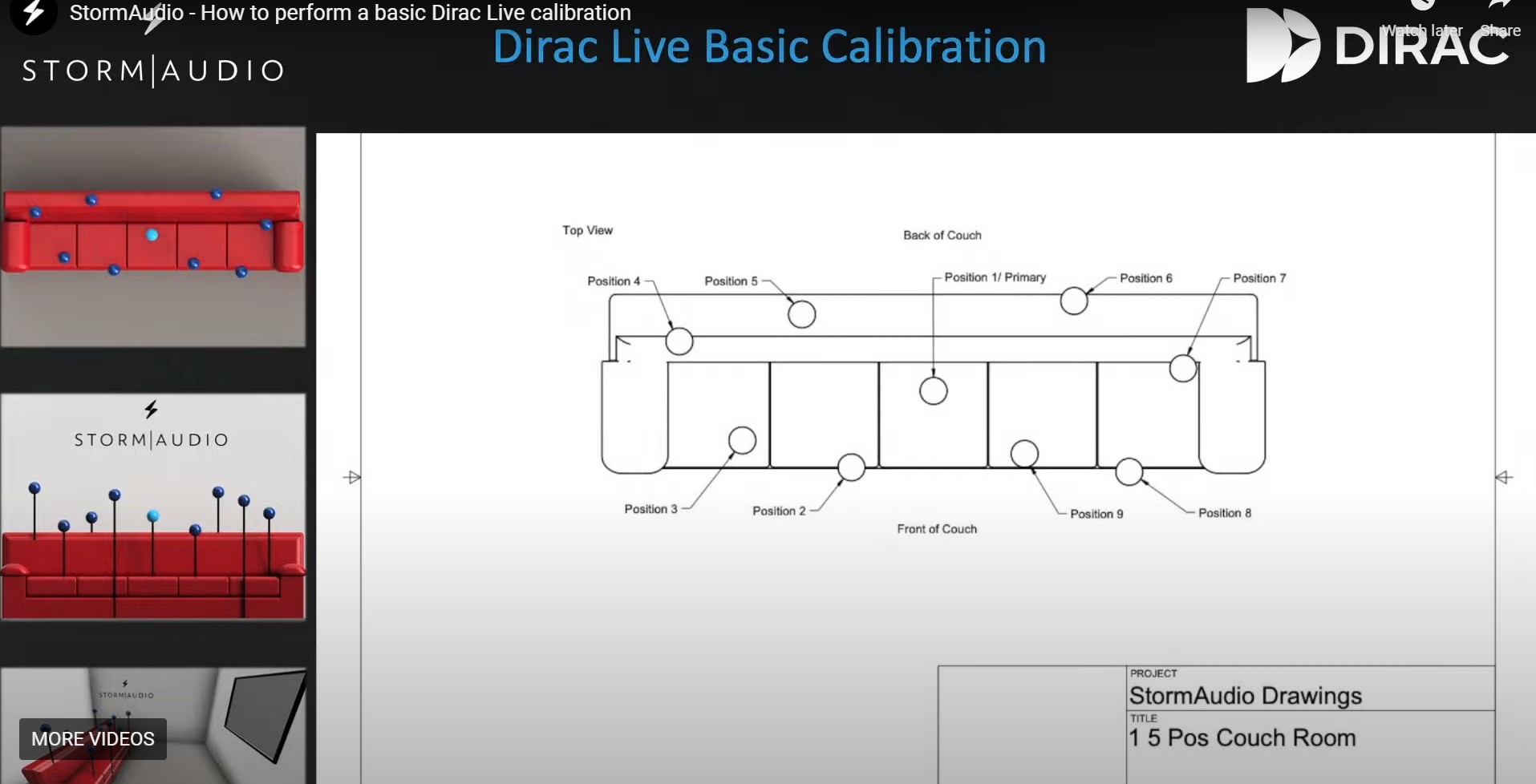Click the DIRAC logo in the slide header
Image resolution: width=1536 pixels, height=784 pixels.
(x=1378, y=46)
